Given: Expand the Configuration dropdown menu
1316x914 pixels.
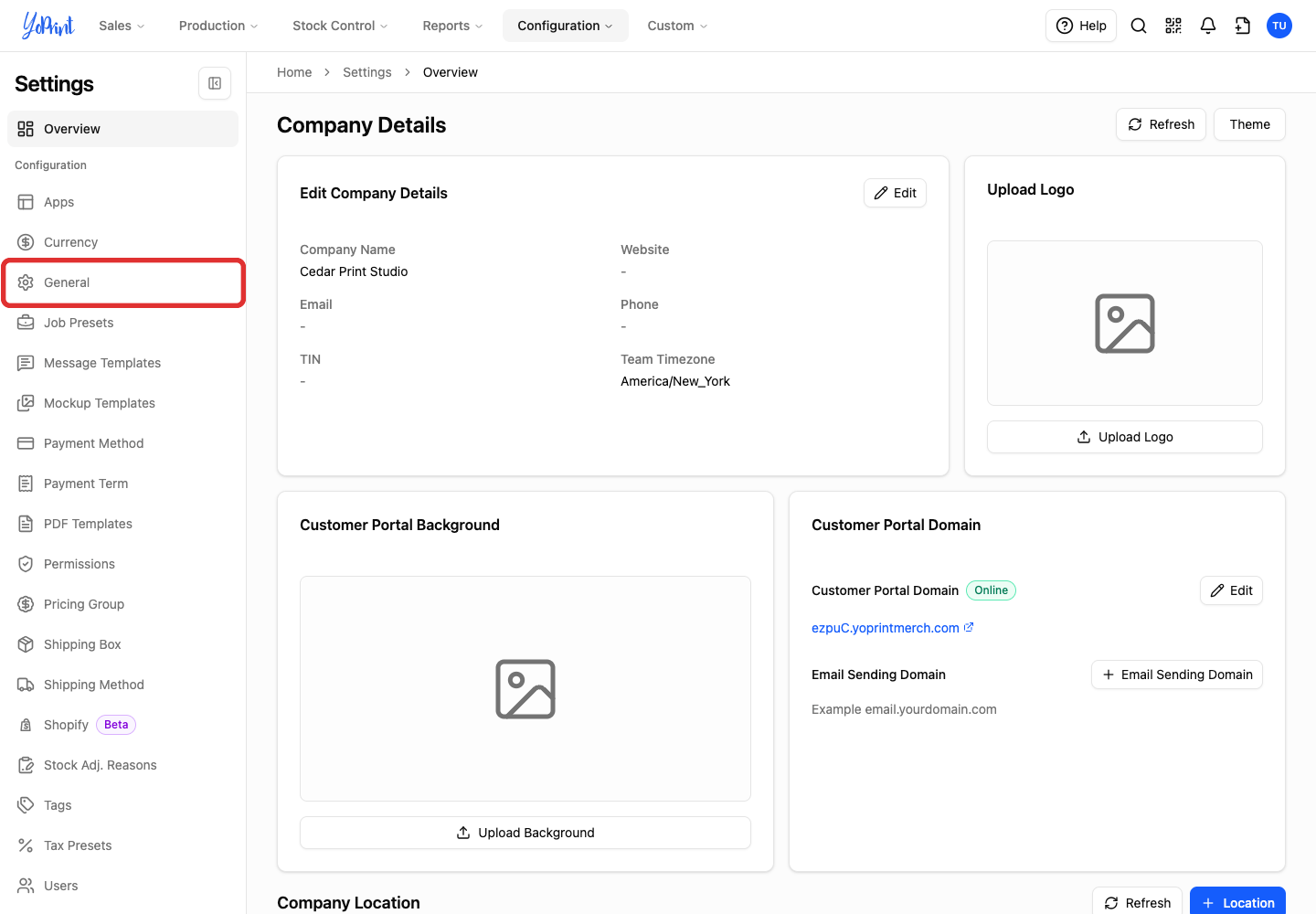Looking at the screenshot, I should click(565, 26).
